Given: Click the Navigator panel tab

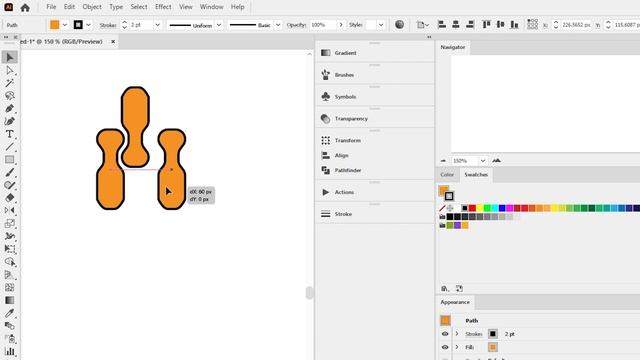Looking at the screenshot, I should (x=453, y=47).
